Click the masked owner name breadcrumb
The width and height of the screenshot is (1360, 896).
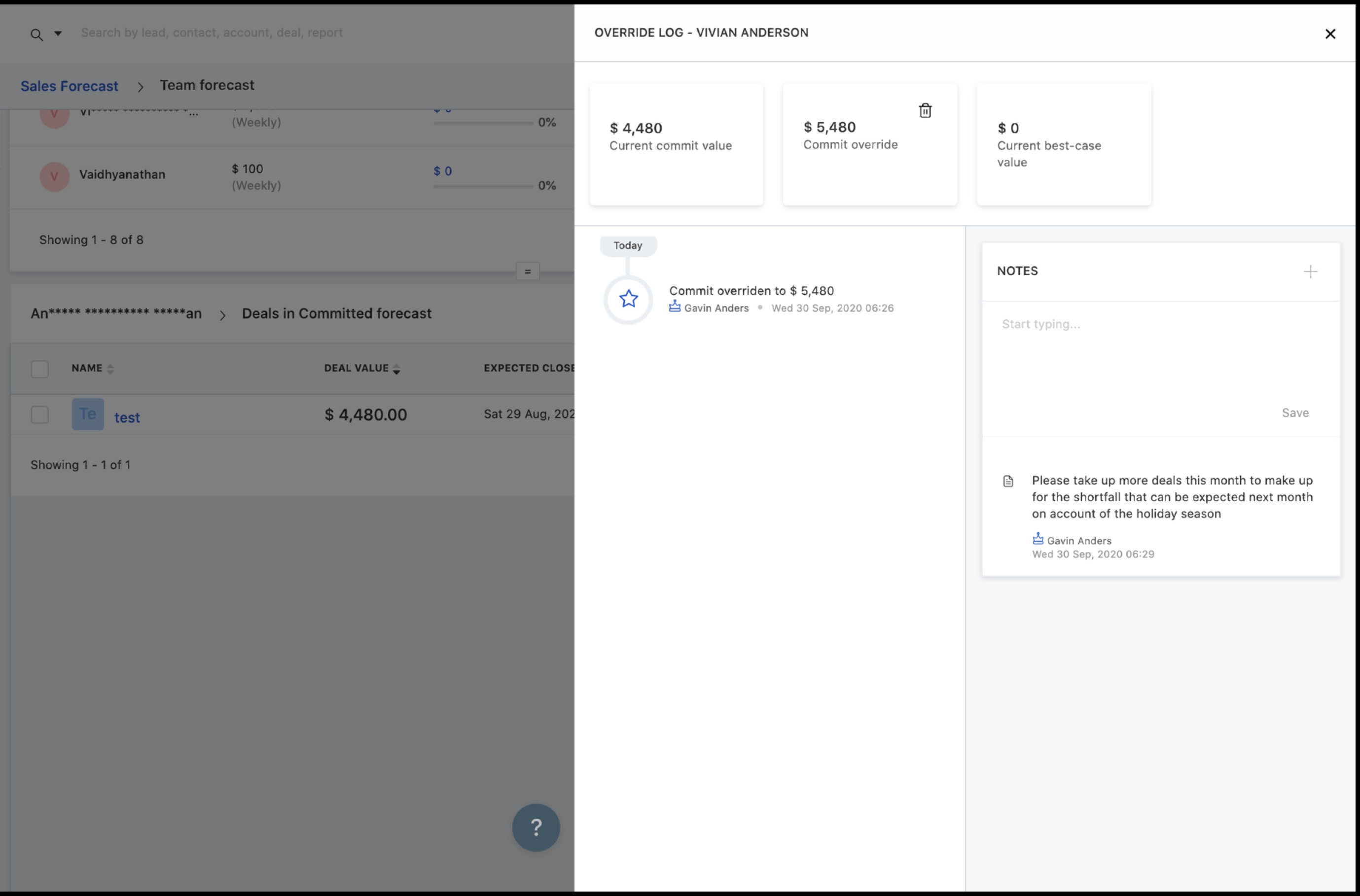pos(116,314)
